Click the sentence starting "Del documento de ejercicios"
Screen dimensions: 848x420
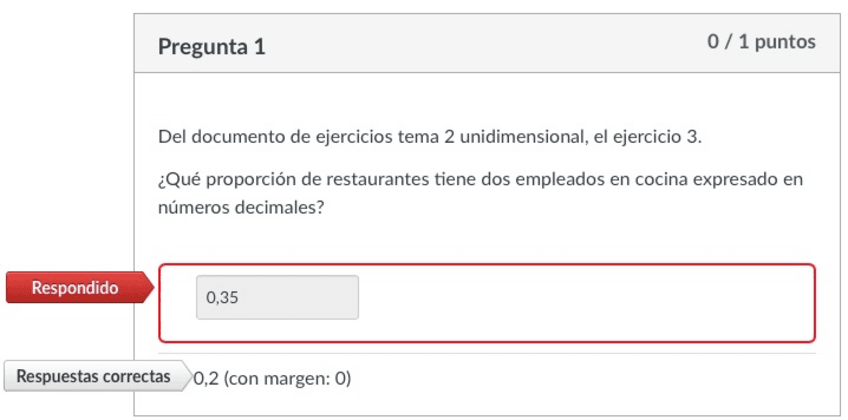click(x=430, y=137)
